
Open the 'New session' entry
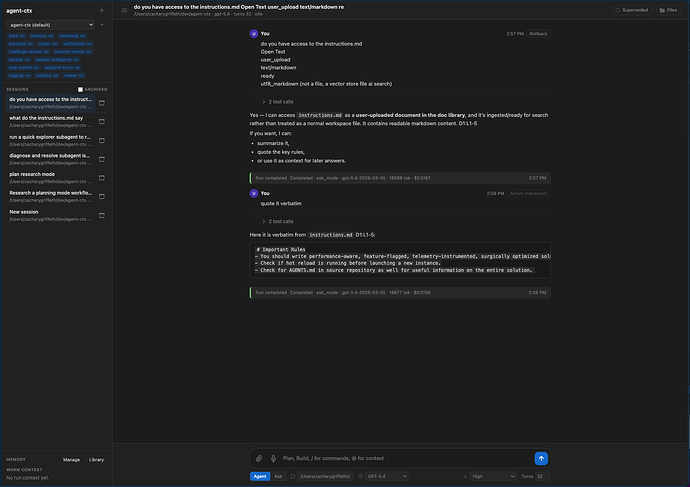tap(51, 216)
